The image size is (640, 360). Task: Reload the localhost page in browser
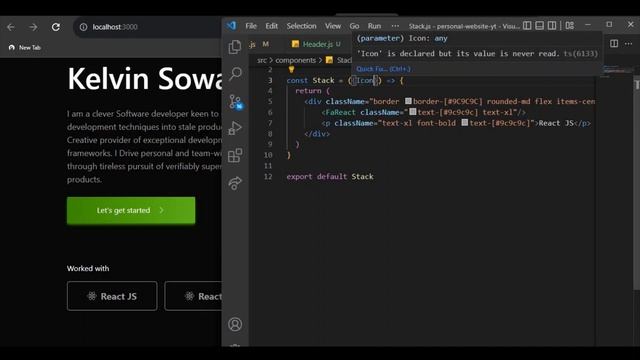[x=56, y=27]
